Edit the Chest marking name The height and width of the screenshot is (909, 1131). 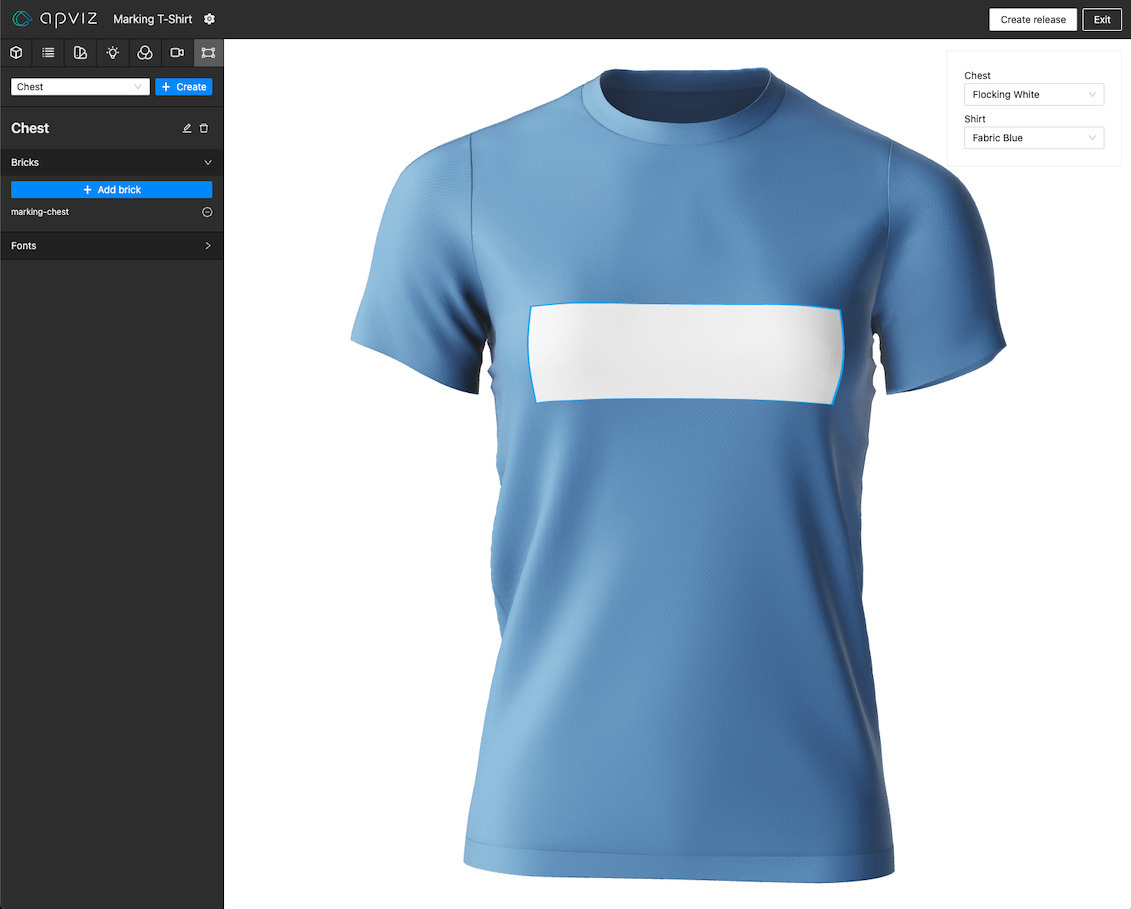point(187,129)
